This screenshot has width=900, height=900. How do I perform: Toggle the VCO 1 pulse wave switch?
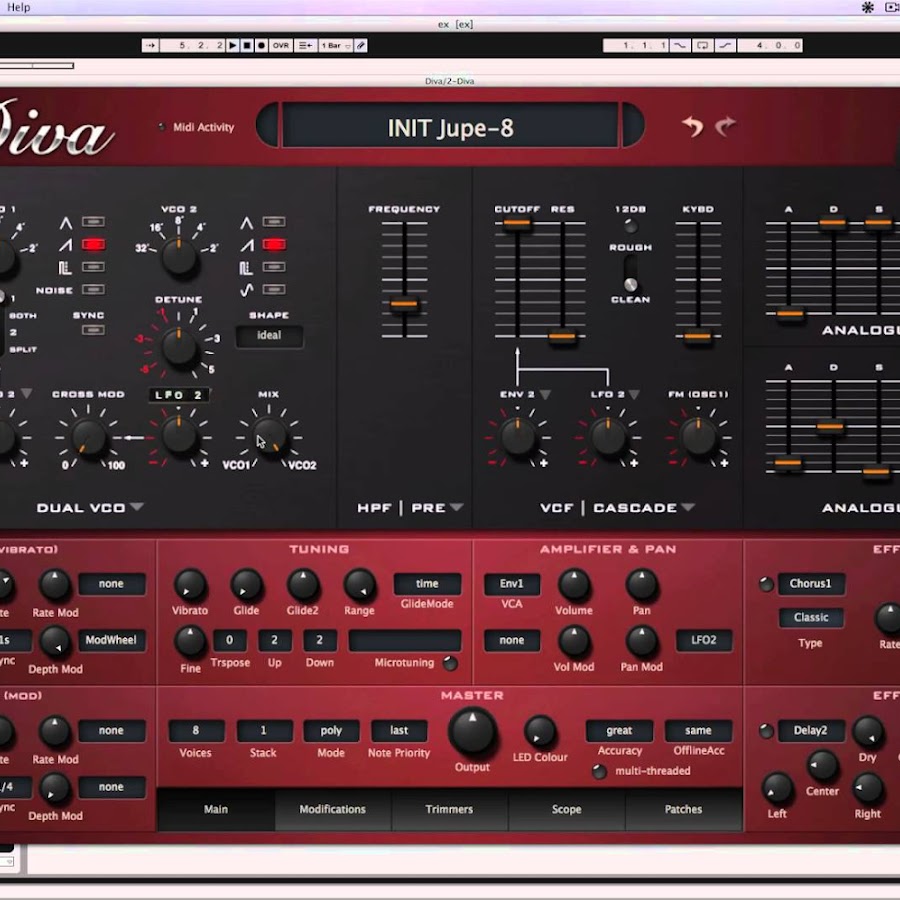[93, 267]
